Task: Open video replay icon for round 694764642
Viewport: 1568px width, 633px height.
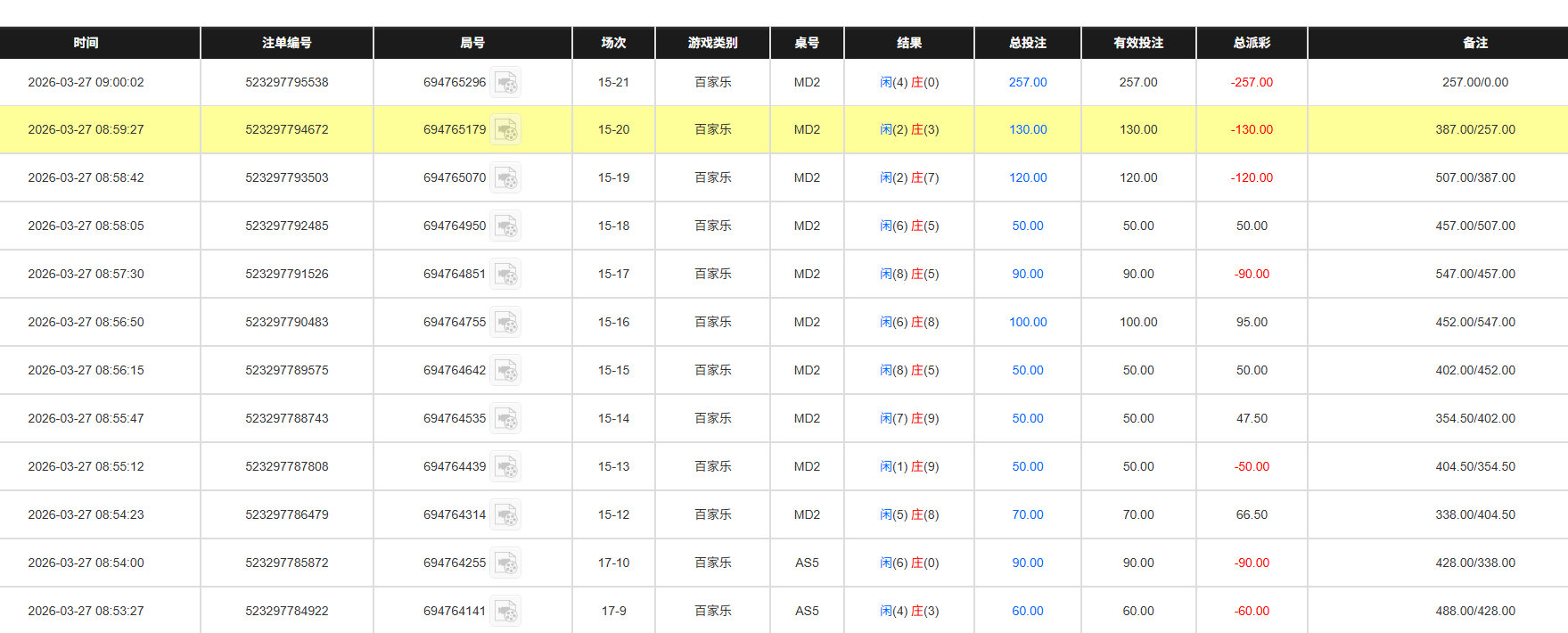Action: point(506,370)
